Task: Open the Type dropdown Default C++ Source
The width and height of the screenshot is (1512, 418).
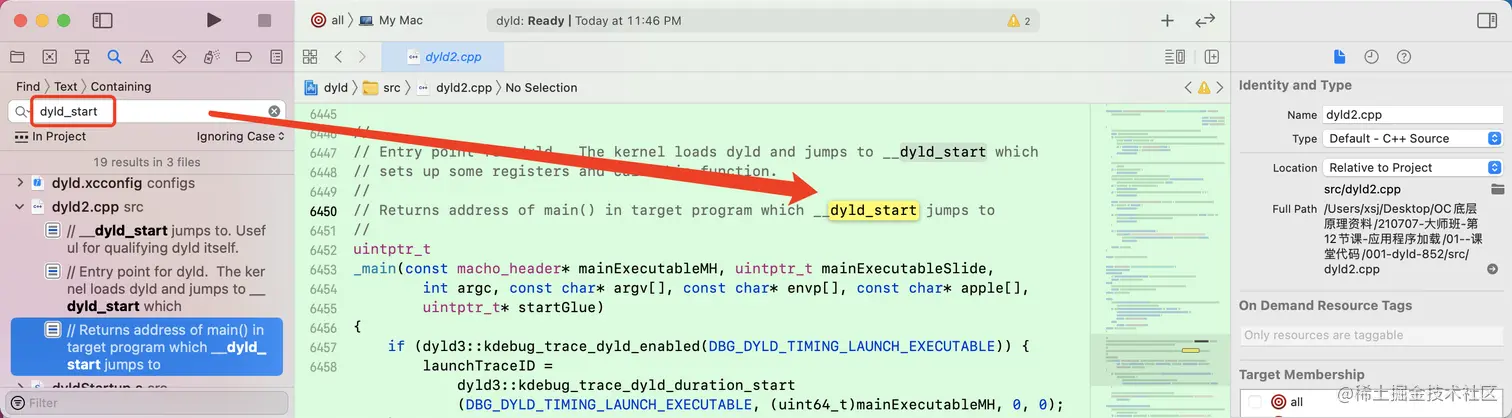Action: (x=1412, y=138)
